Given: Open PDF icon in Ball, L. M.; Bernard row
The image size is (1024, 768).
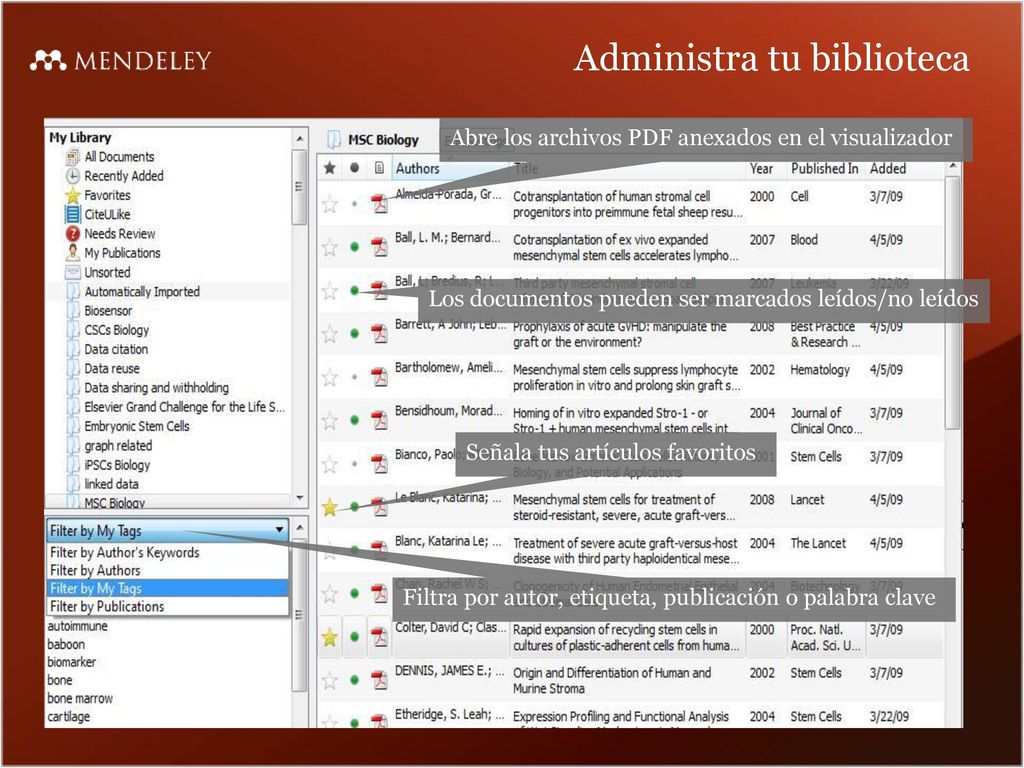Looking at the screenshot, I should 379,247.
